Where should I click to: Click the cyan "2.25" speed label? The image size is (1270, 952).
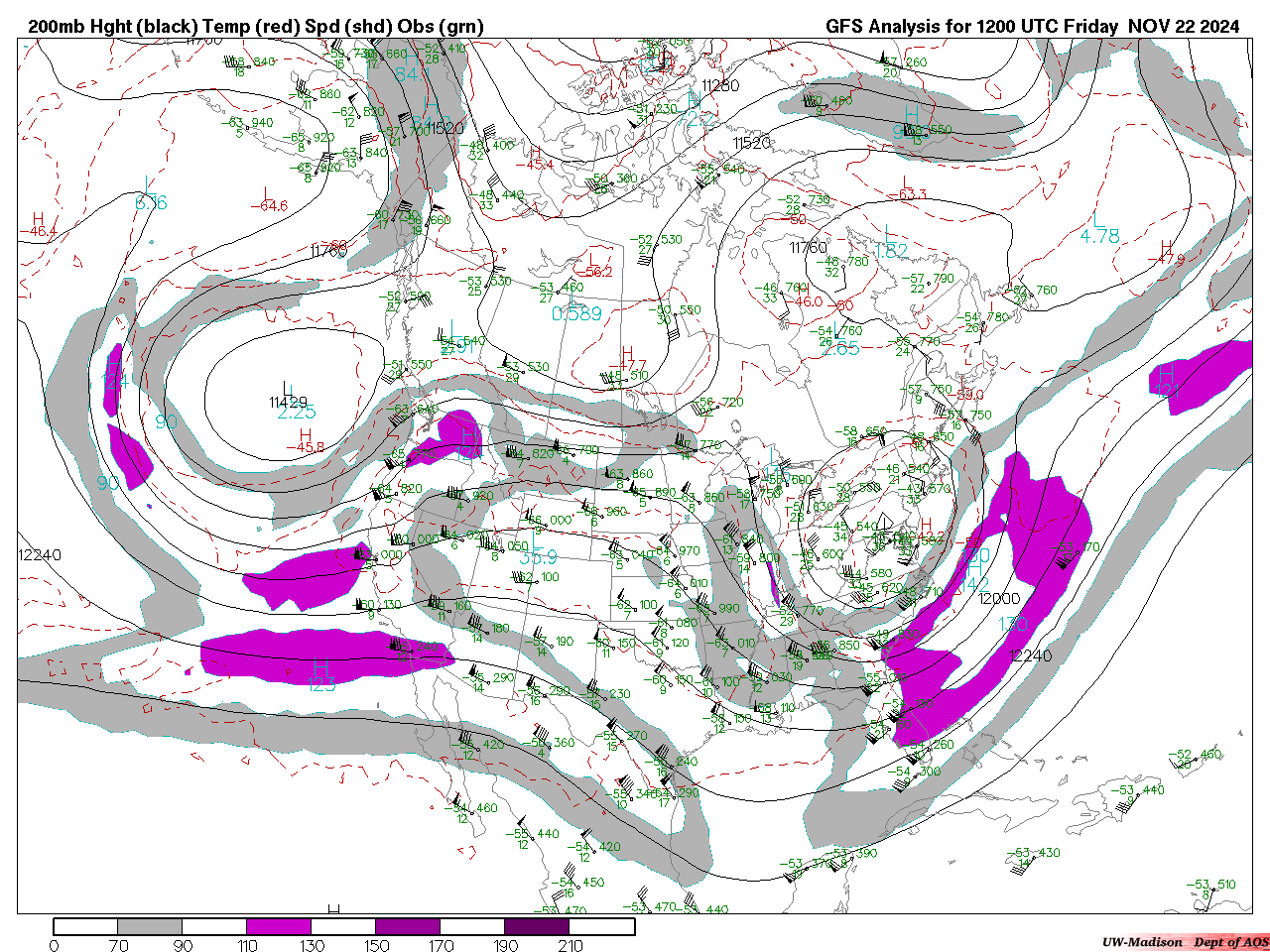point(297,413)
